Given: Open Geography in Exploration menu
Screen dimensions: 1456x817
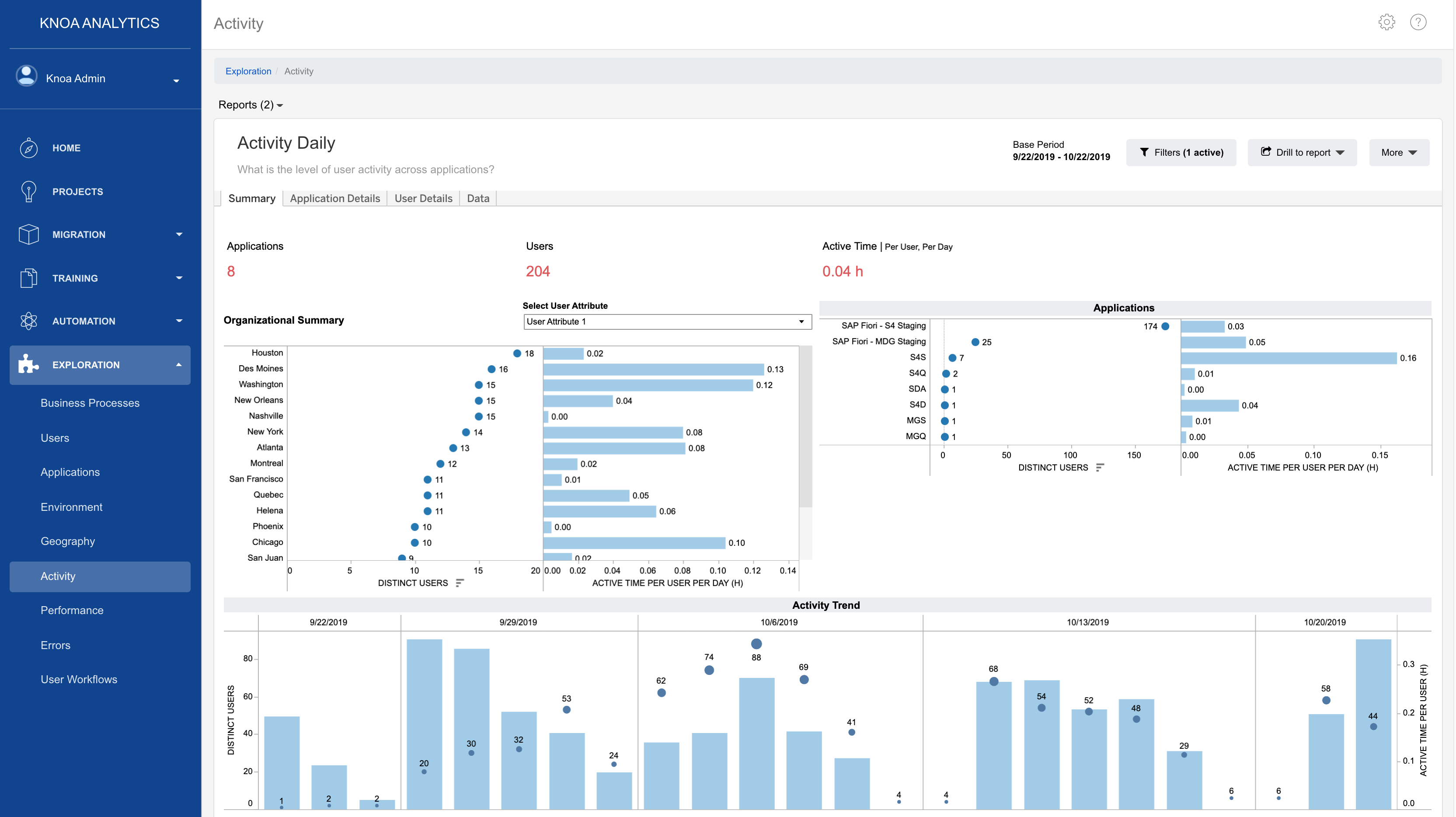Looking at the screenshot, I should coord(68,541).
